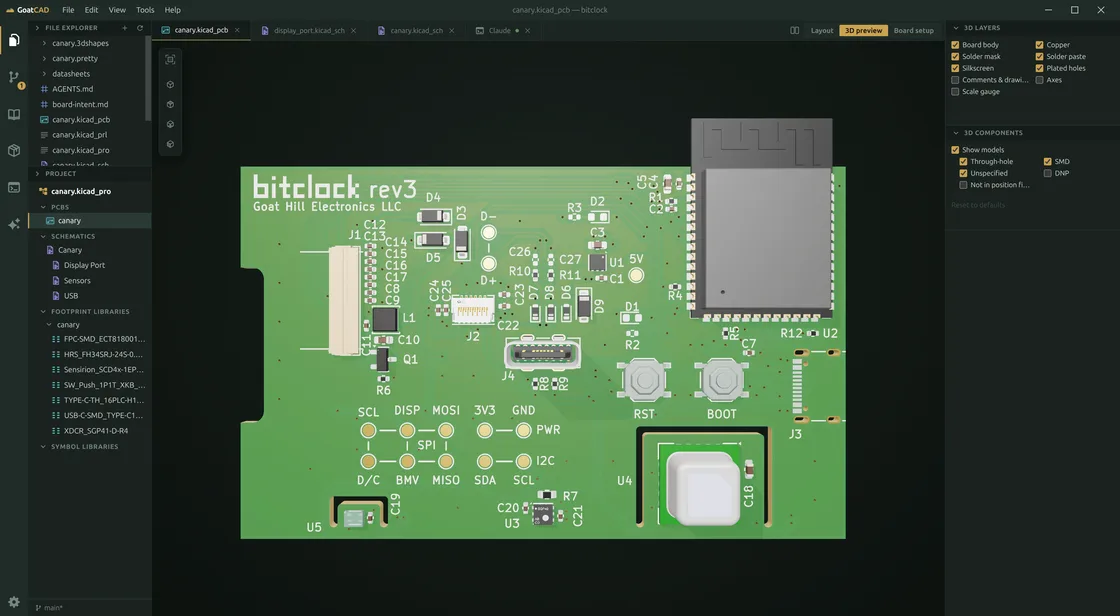Toggle the Silkscreen checkbox
The height and width of the screenshot is (616, 1120).
(955, 69)
